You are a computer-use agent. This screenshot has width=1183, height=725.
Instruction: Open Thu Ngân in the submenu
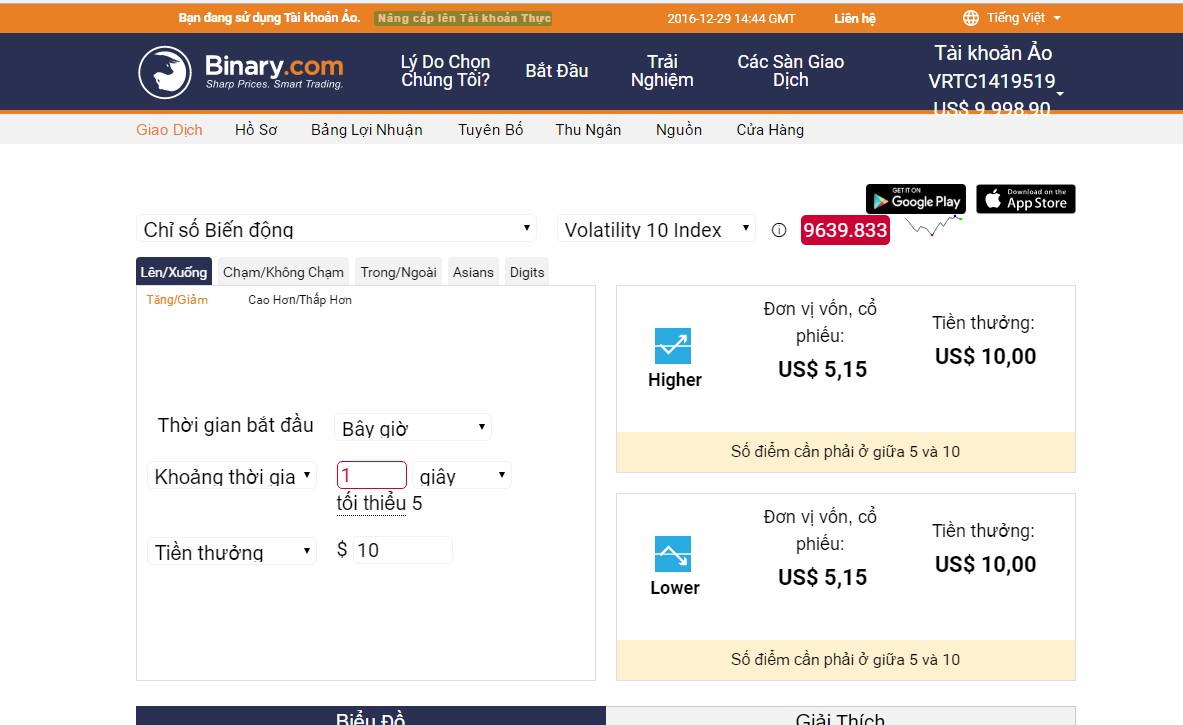[x=588, y=130]
